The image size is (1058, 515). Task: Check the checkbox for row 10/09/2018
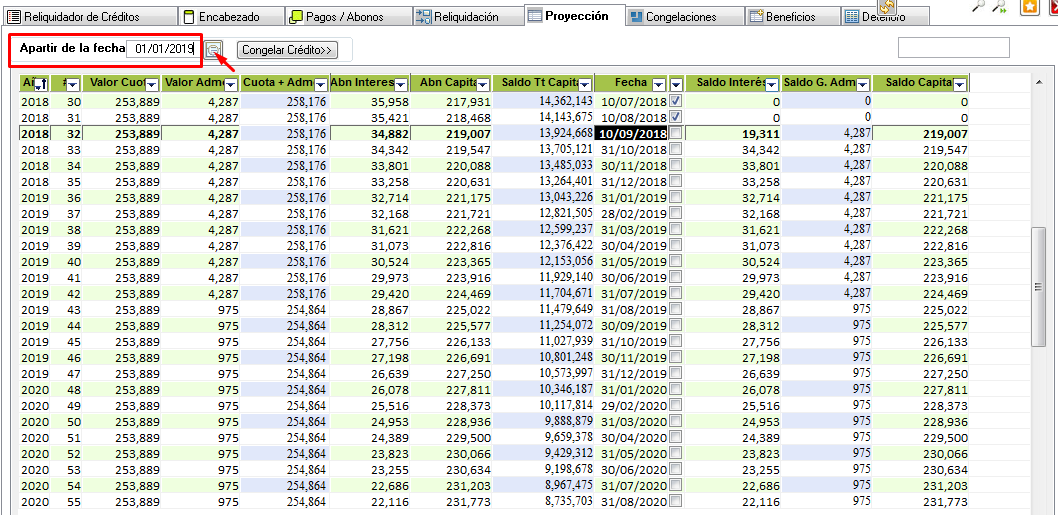(676, 133)
